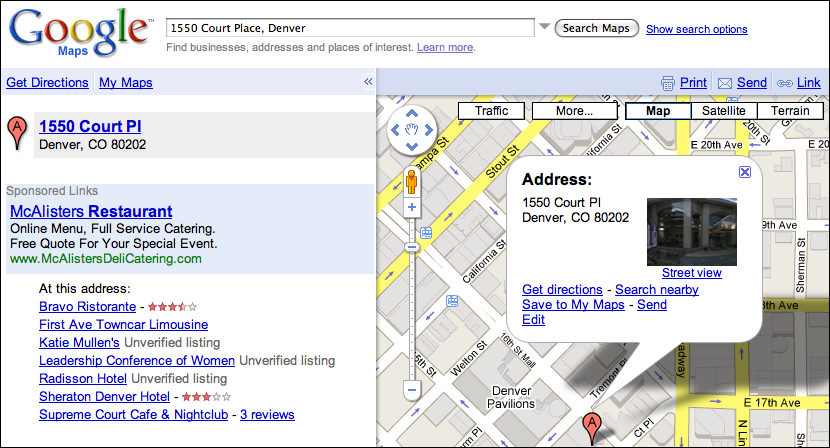Image resolution: width=830 pixels, height=448 pixels.
Task: Open the search box suggestions dropdown arrow
Action: 544,27
